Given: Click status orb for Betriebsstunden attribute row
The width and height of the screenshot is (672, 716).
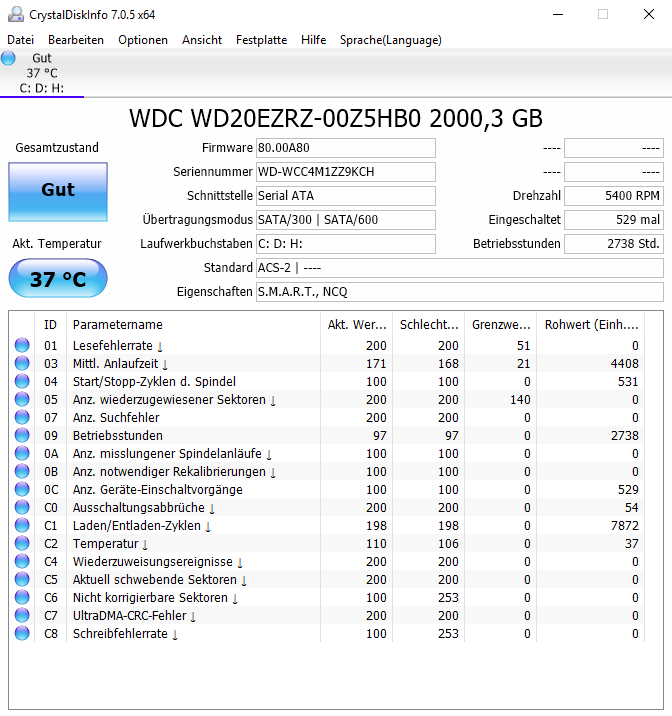Looking at the screenshot, I should [x=22, y=435].
